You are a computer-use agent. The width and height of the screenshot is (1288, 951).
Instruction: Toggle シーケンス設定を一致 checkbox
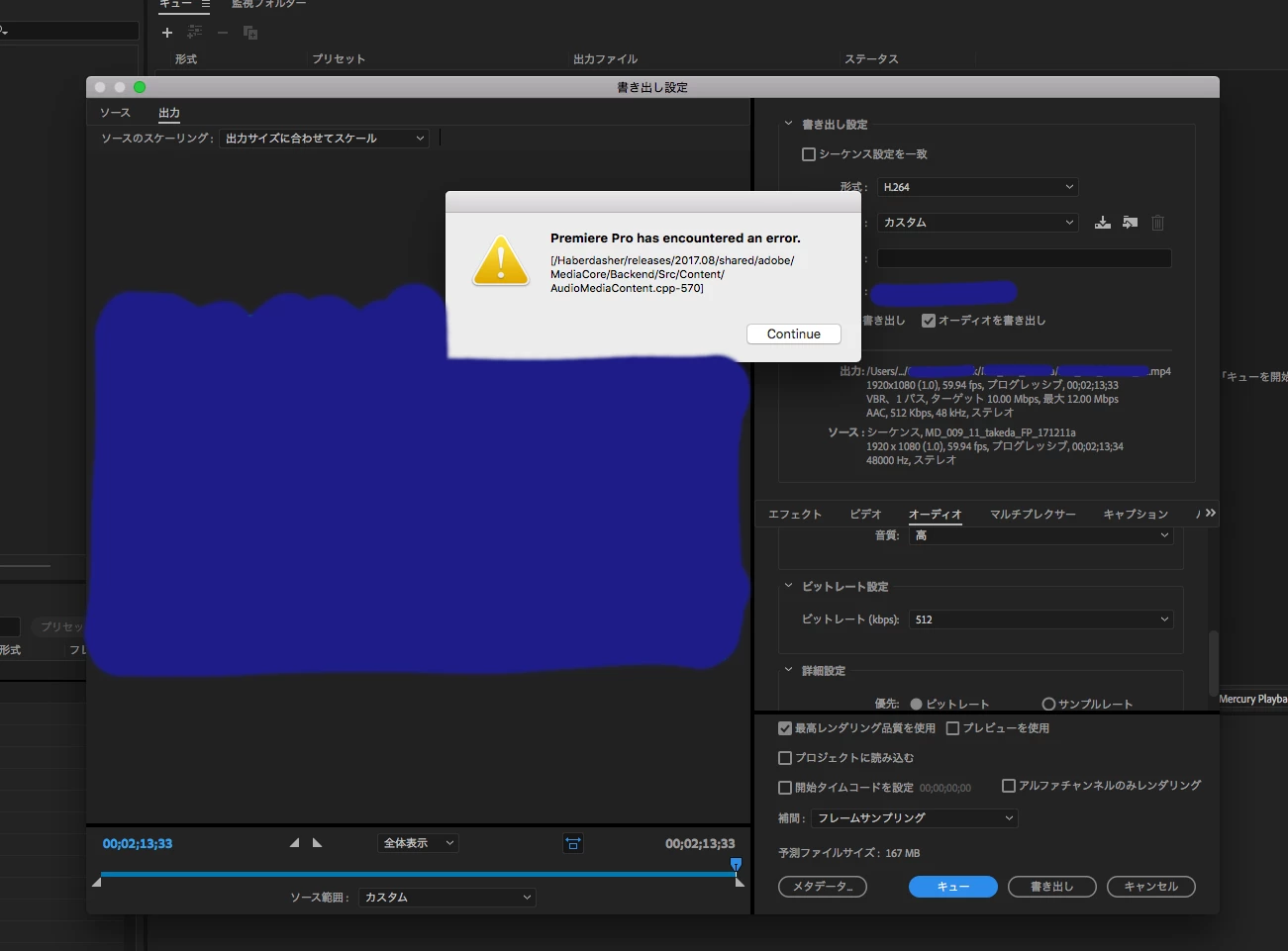click(809, 154)
